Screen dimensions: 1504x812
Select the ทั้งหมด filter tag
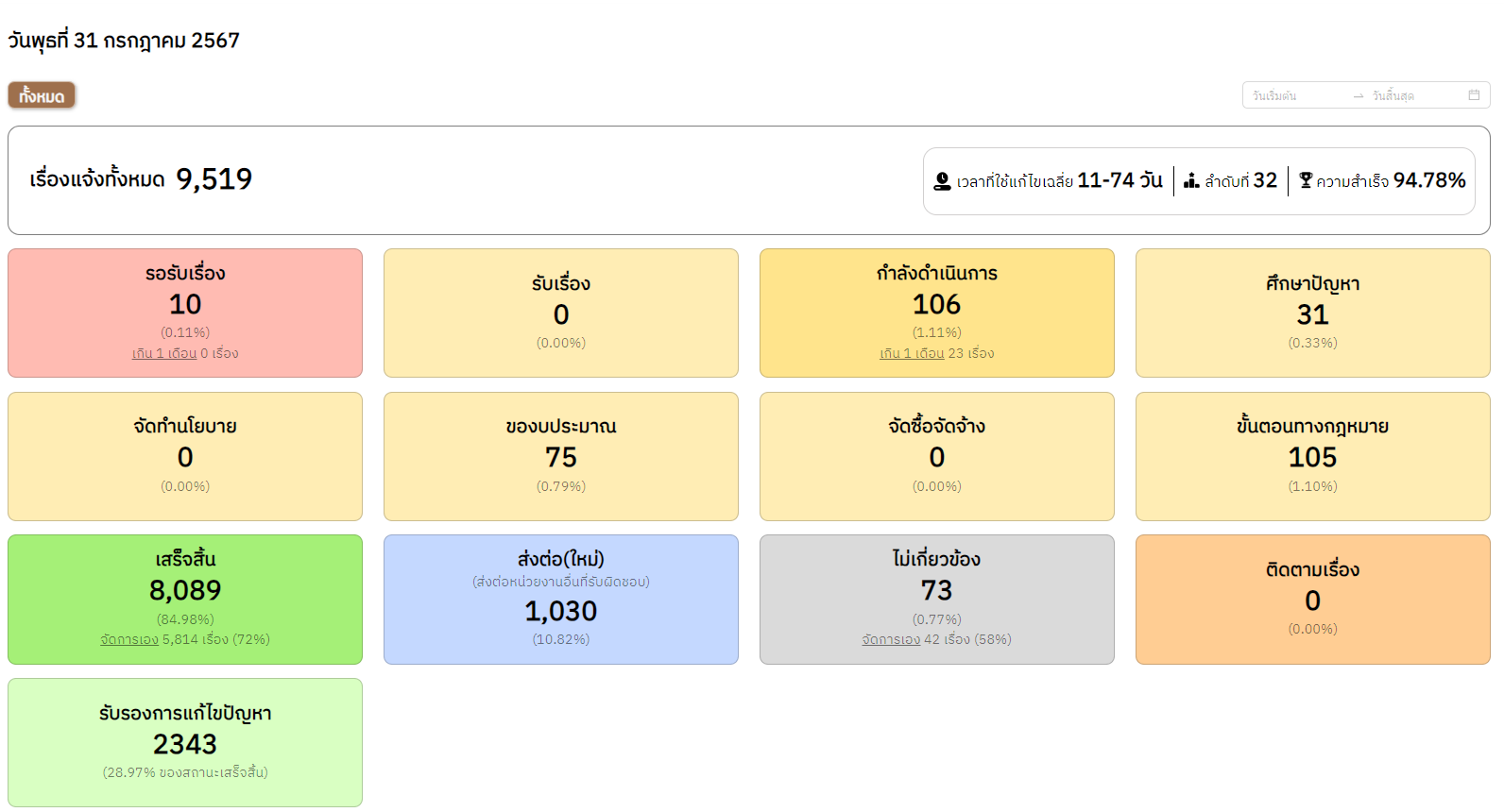click(42, 95)
